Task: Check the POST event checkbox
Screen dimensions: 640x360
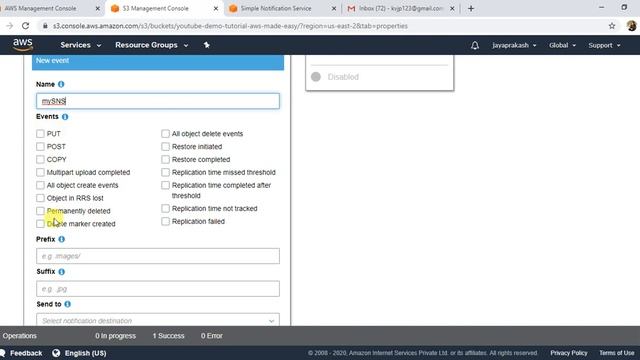Action: click(40, 147)
